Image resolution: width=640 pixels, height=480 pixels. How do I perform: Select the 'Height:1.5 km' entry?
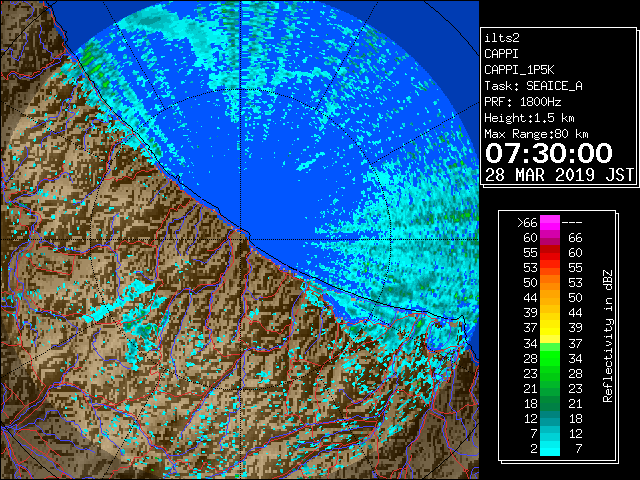tap(529, 118)
